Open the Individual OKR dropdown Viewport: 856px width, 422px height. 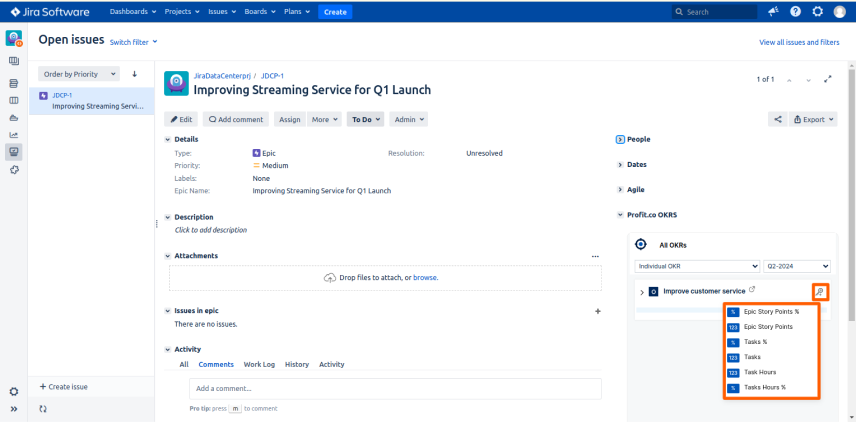[x=697, y=266]
